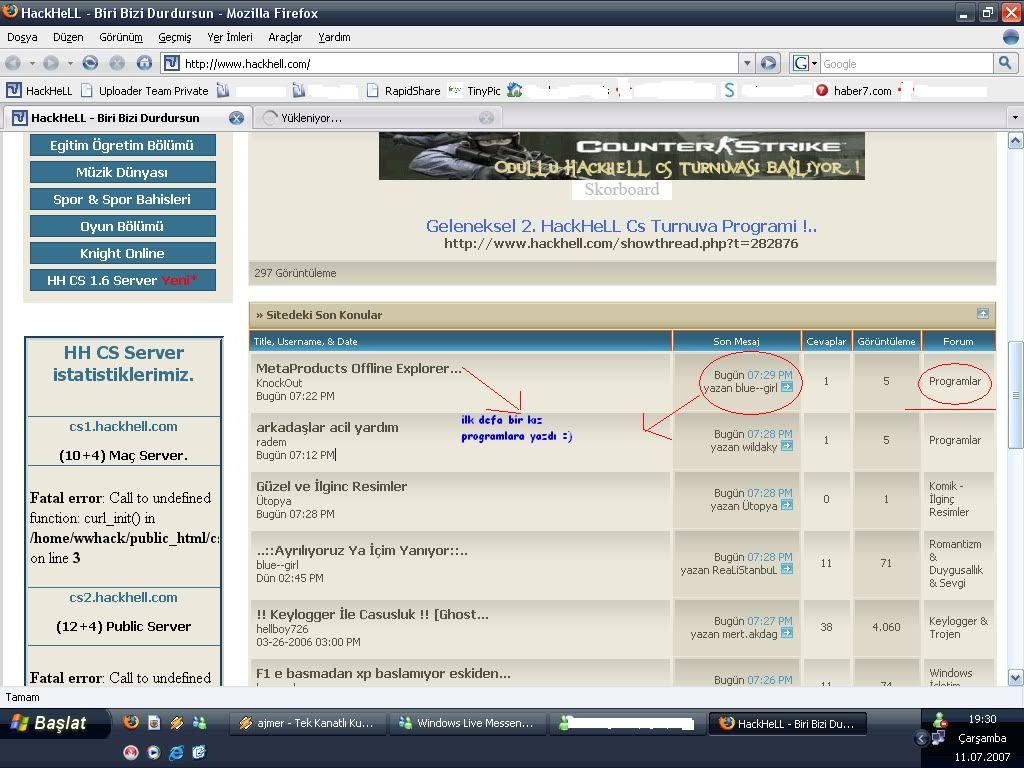The height and width of the screenshot is (768, 1024).
Task: Open the cs2.hackhell.com link
Action: (x=123, y=598)
